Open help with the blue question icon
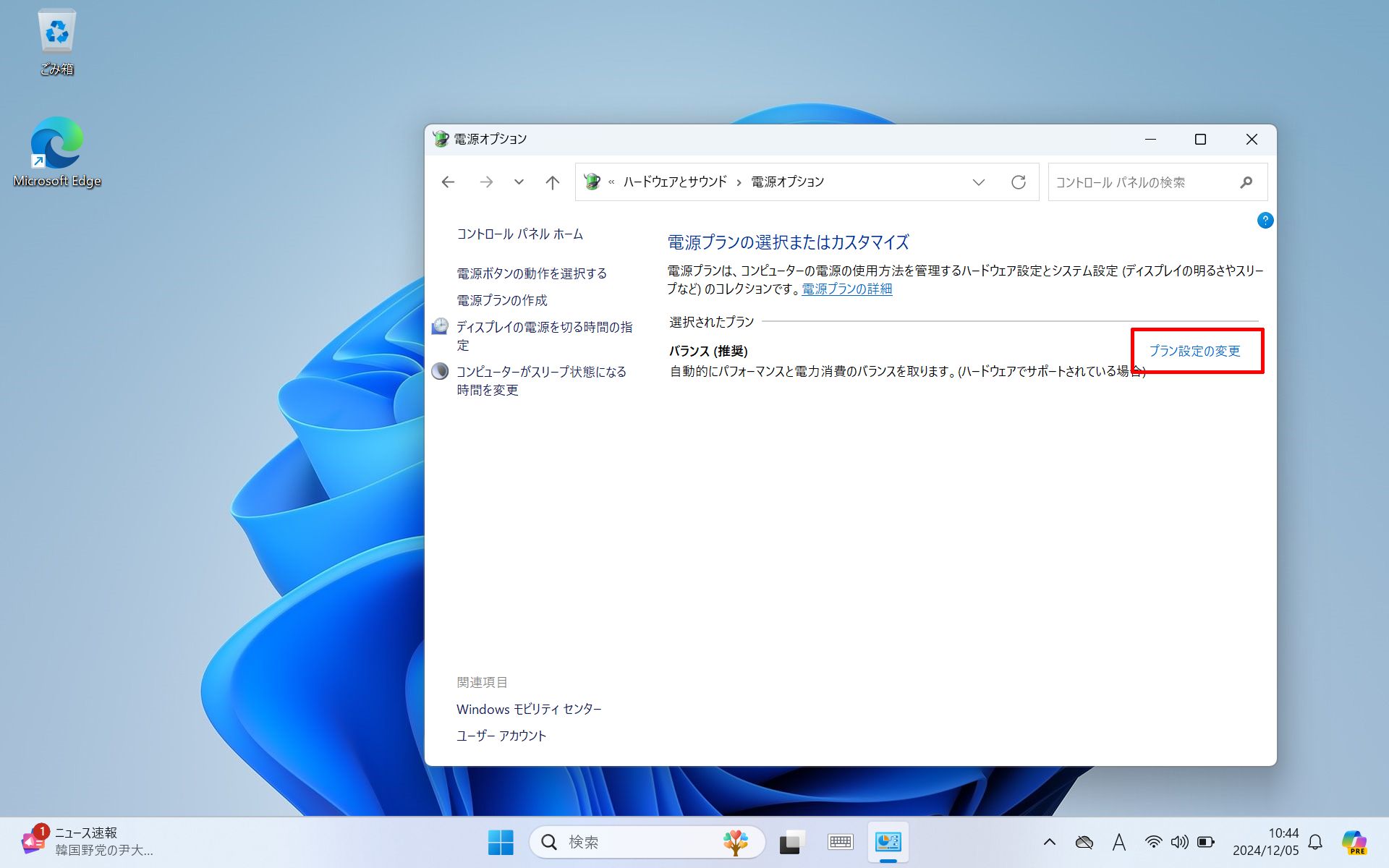 click(1265, 221)
